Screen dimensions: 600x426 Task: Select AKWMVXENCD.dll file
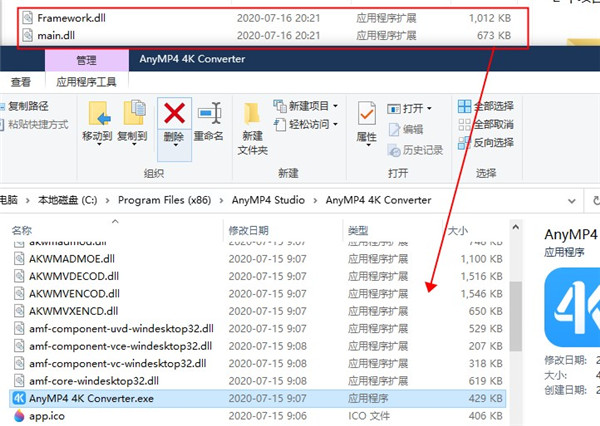click(257, 311)
